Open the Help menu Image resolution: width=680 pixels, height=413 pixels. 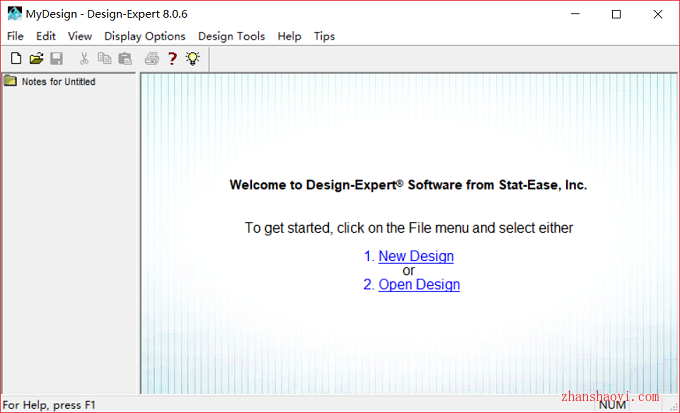[x=289, y=36]
